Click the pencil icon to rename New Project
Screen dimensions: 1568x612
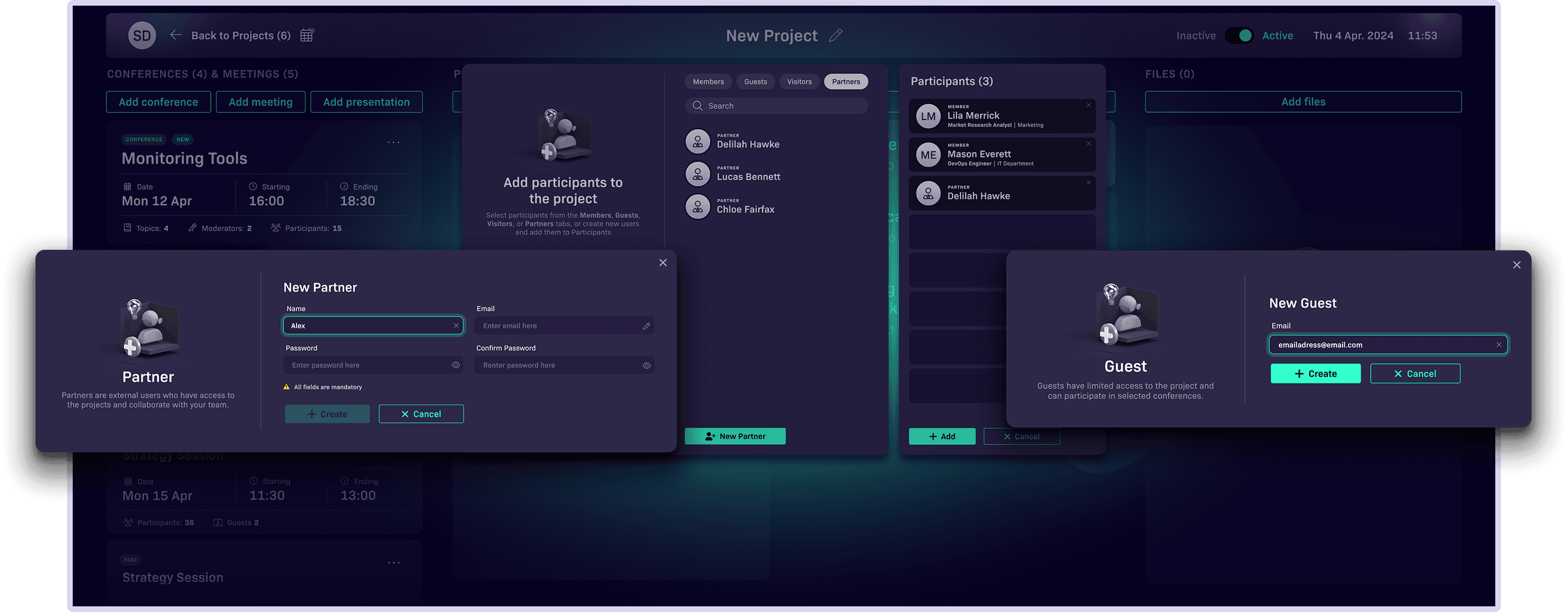836,36
